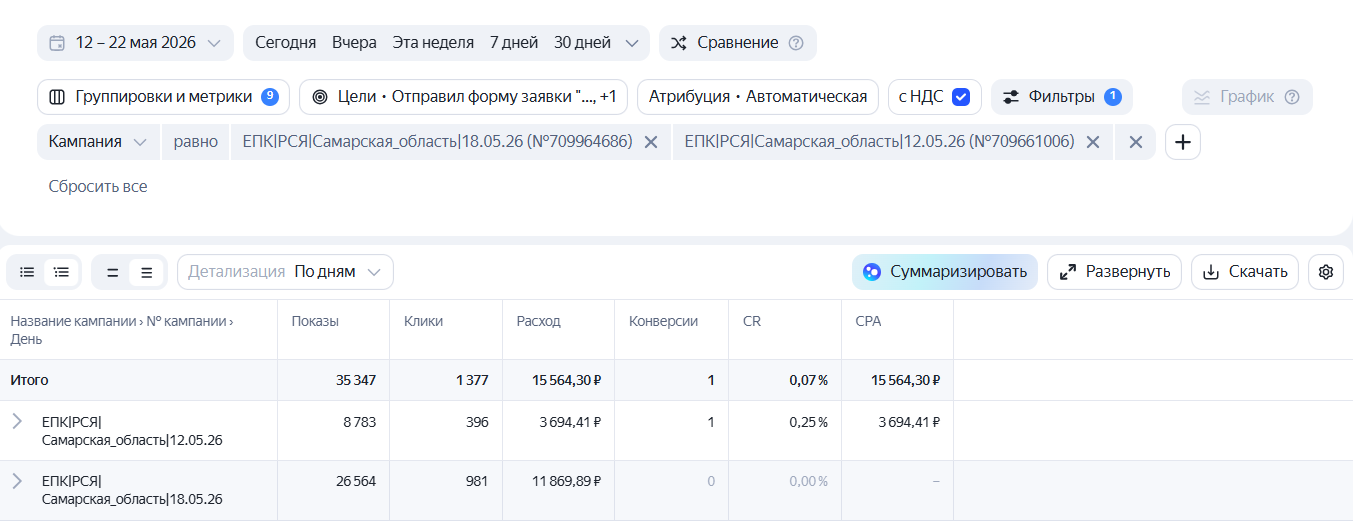1353x527 pixels.
Task: Sort by the Конверсии column header
Action: click(664, 321)
